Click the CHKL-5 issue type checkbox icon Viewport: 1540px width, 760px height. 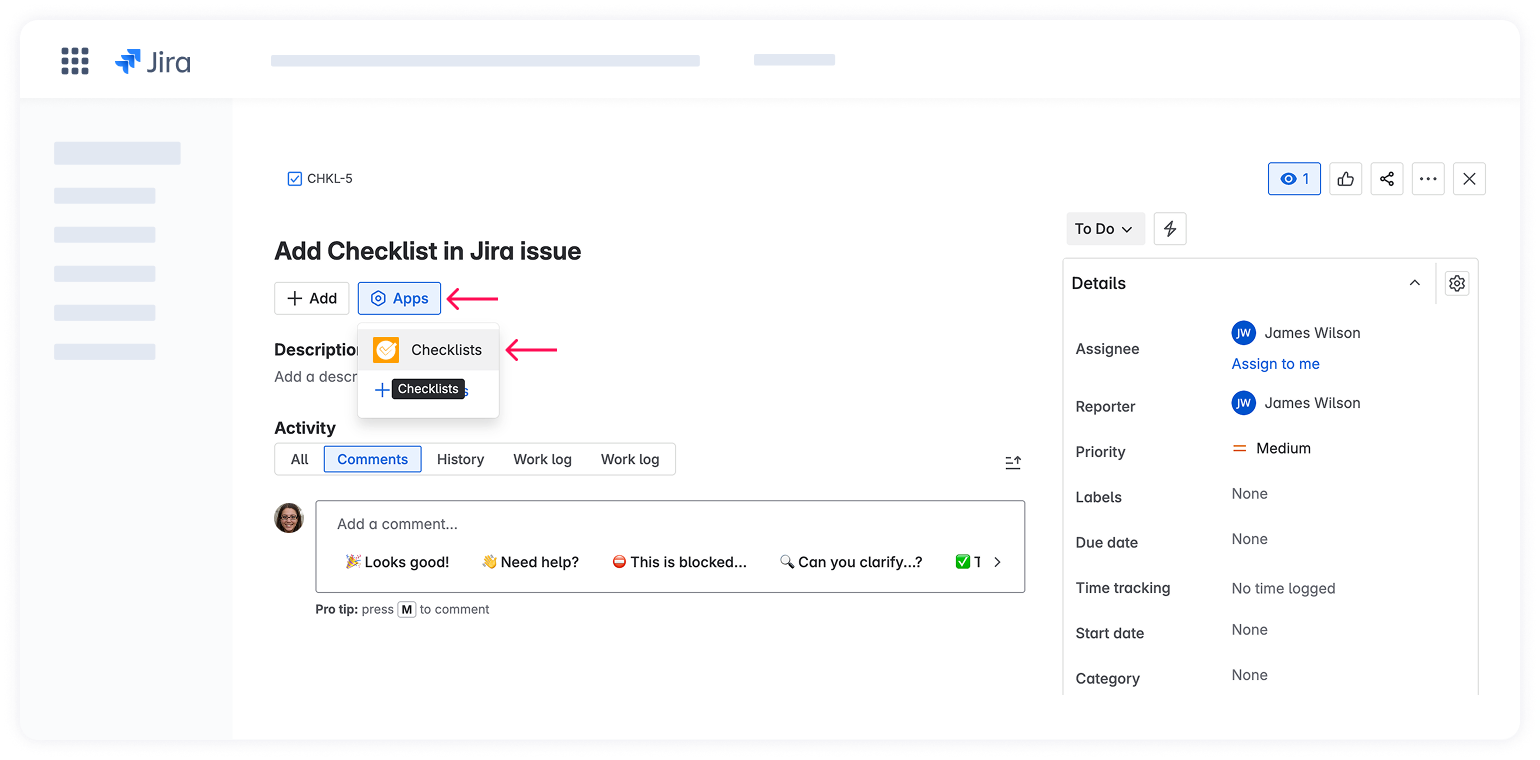(294, 178)
